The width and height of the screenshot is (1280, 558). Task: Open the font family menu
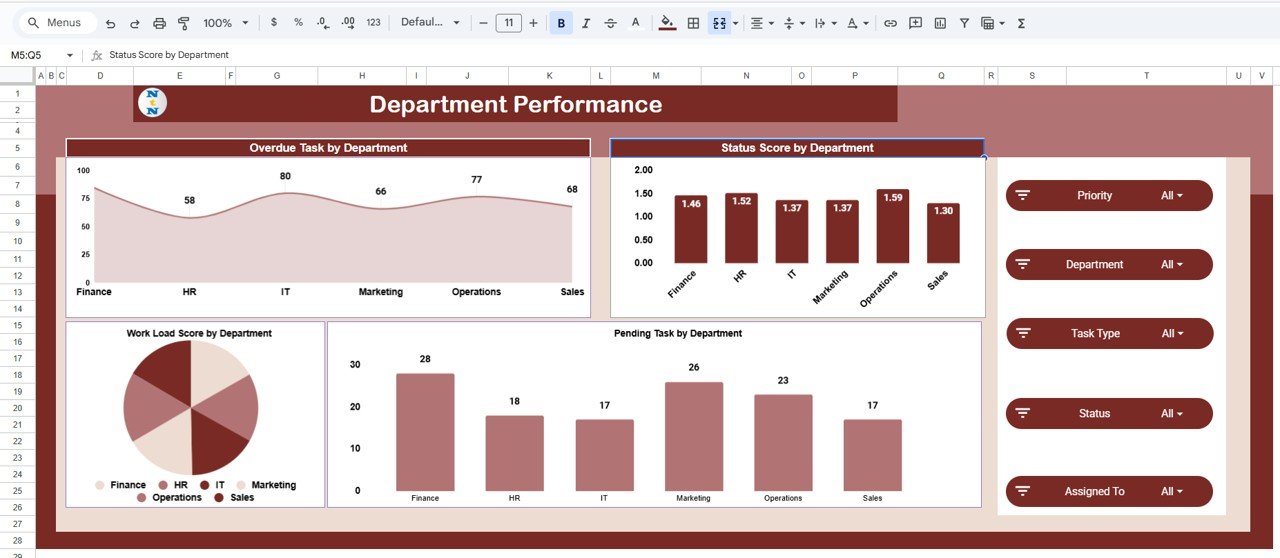pos(430,23)
